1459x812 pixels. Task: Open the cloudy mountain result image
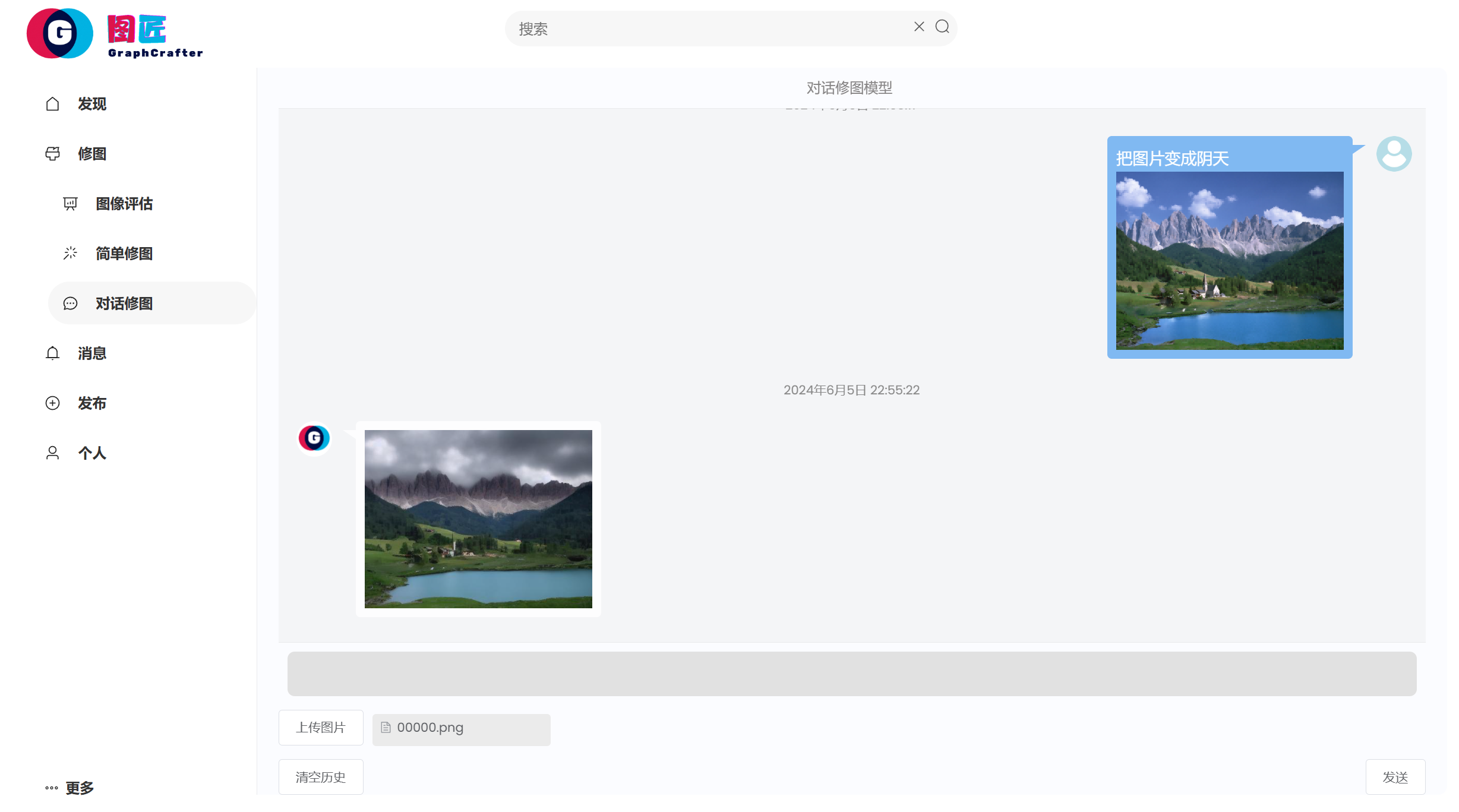coord(478,519)
